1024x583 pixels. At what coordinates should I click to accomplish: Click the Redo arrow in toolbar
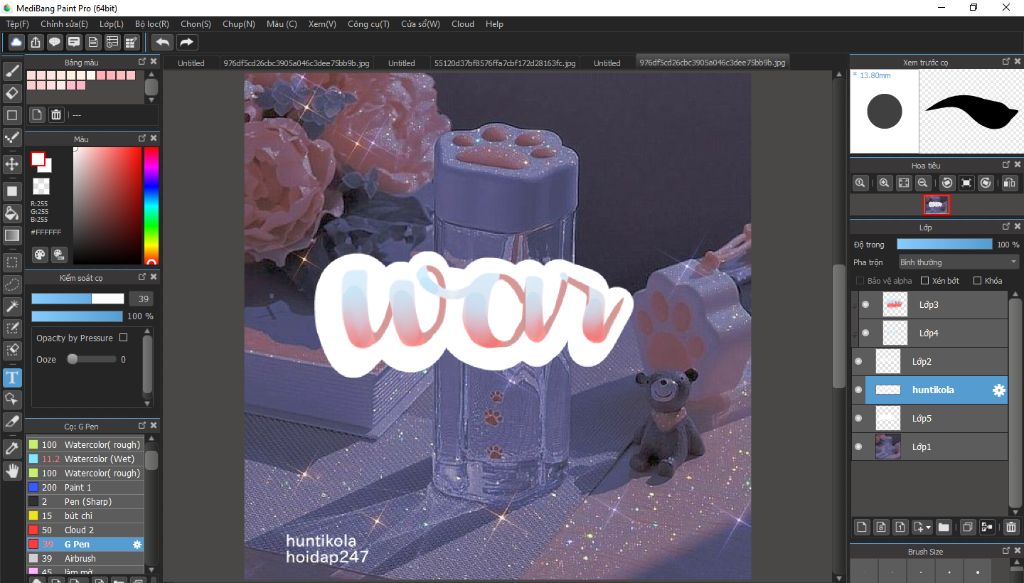click(x=186, y=42)
